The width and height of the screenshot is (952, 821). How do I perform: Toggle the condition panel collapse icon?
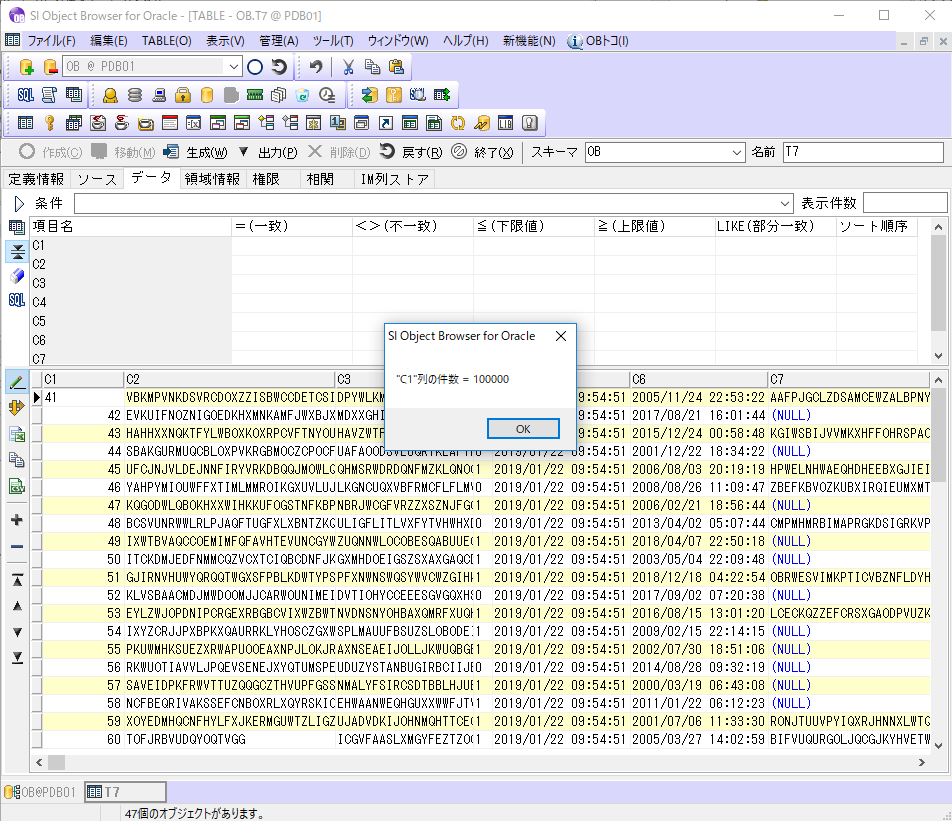click(17, 251)
